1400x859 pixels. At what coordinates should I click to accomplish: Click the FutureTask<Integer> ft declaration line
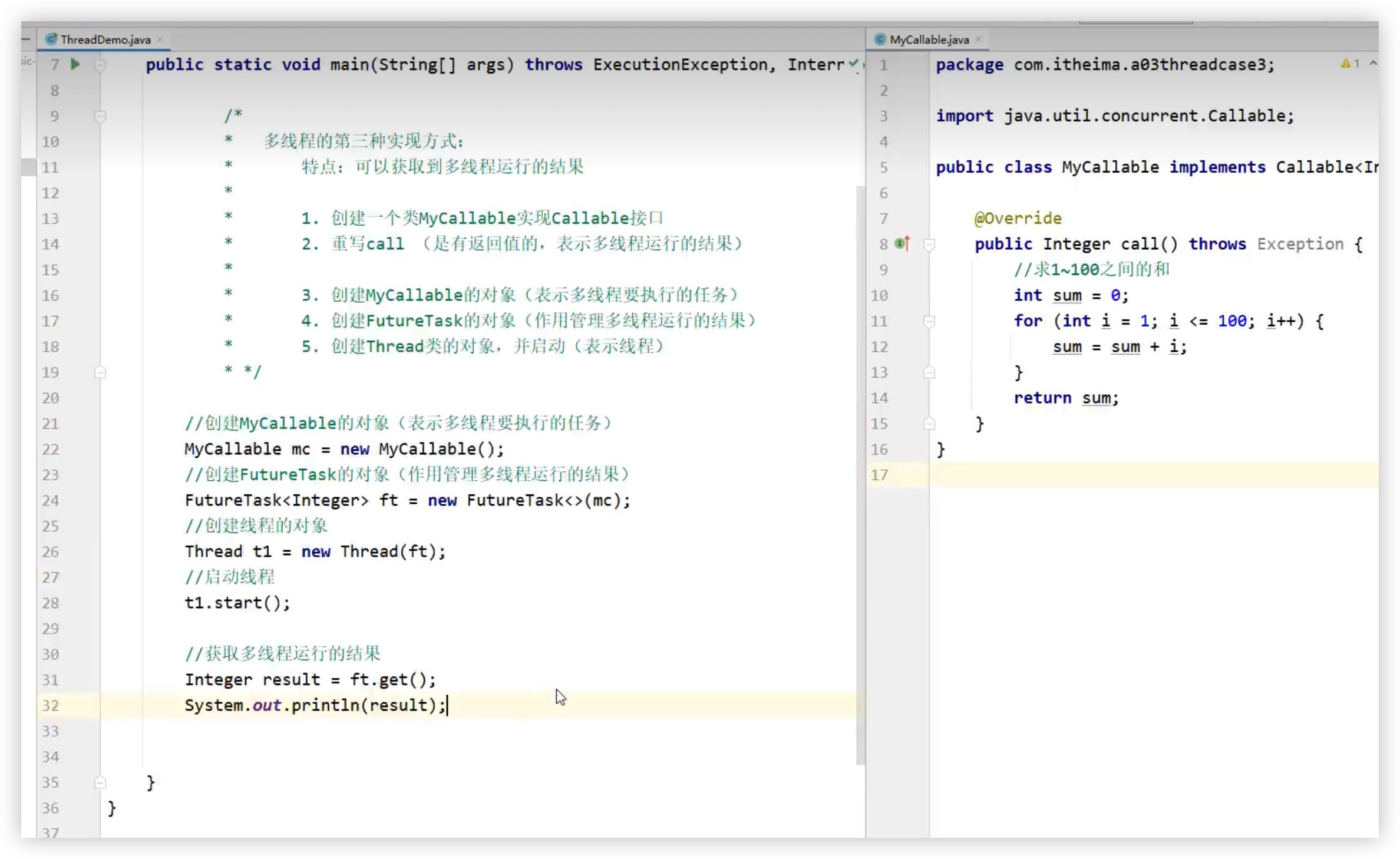pyautogui.click(x=407, y=500)
